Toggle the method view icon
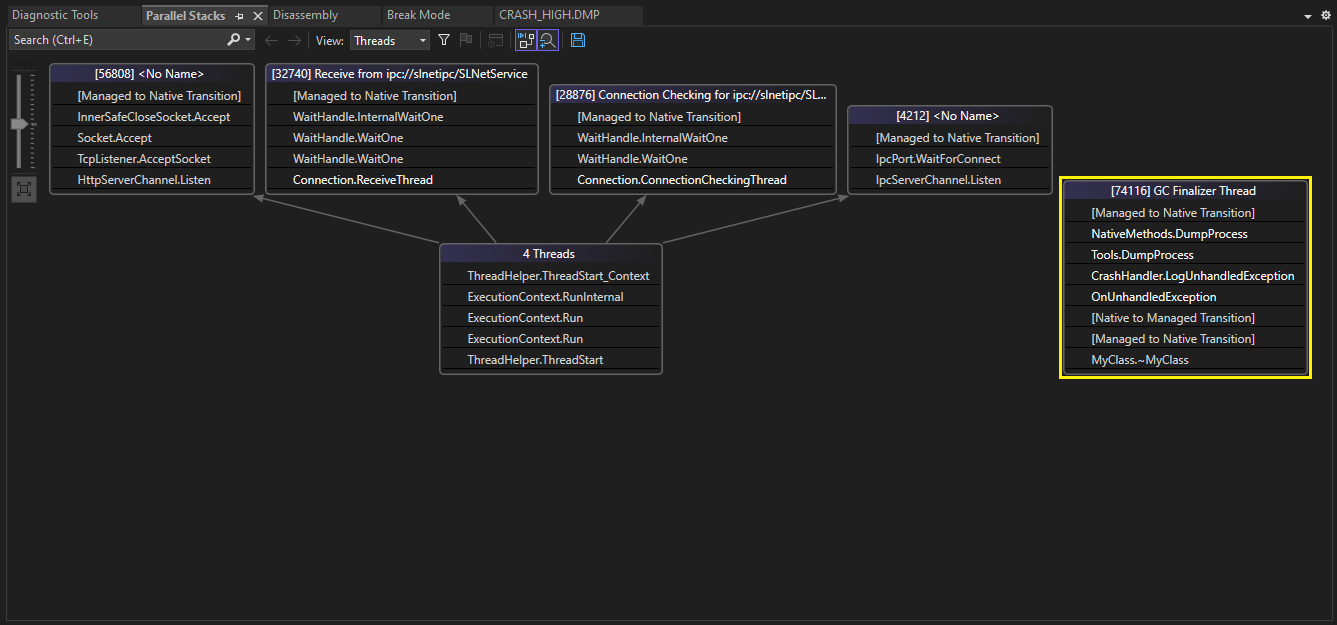 coord(495,40)
